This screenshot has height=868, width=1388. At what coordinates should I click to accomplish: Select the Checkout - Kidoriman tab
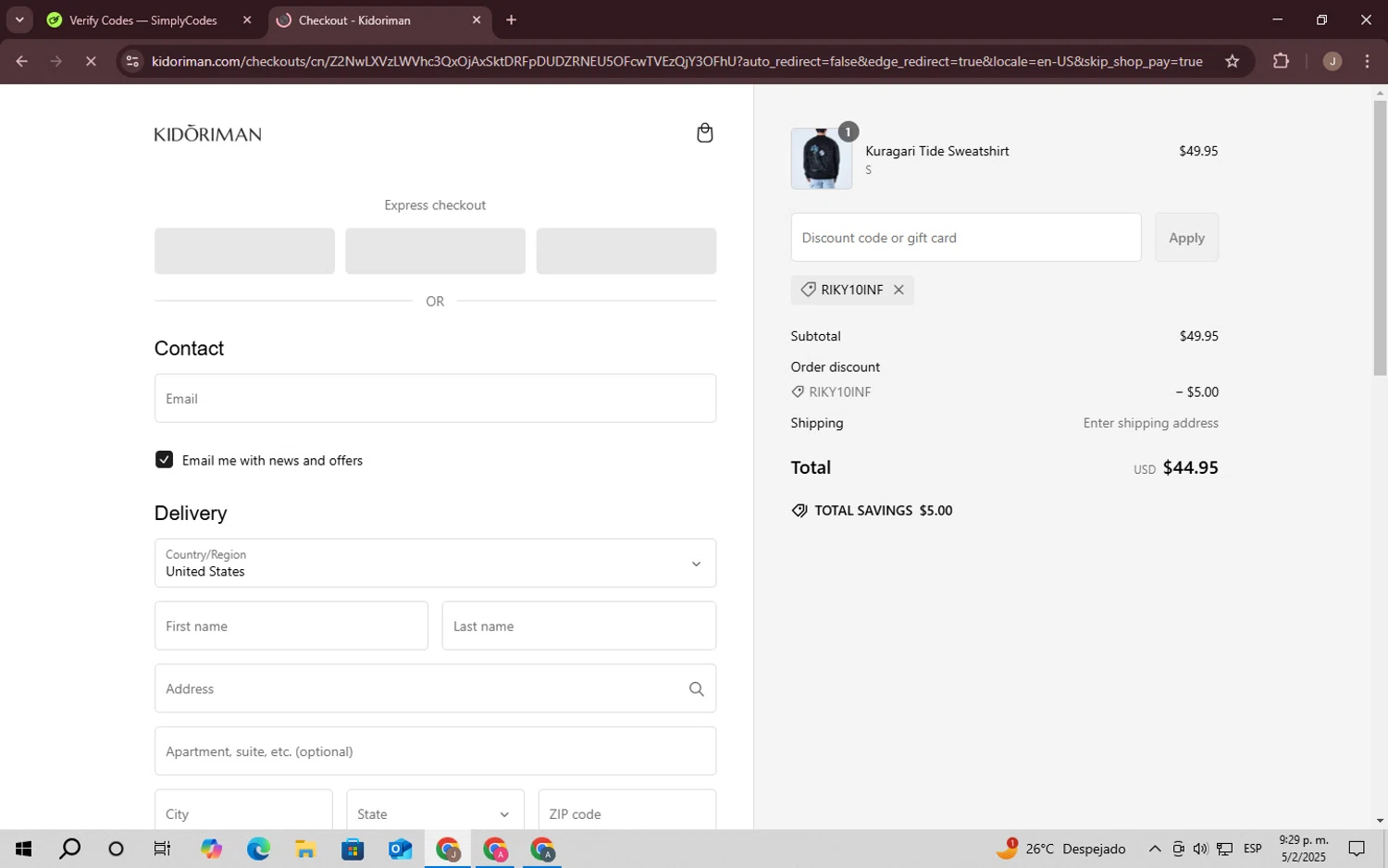pos(354,19)
